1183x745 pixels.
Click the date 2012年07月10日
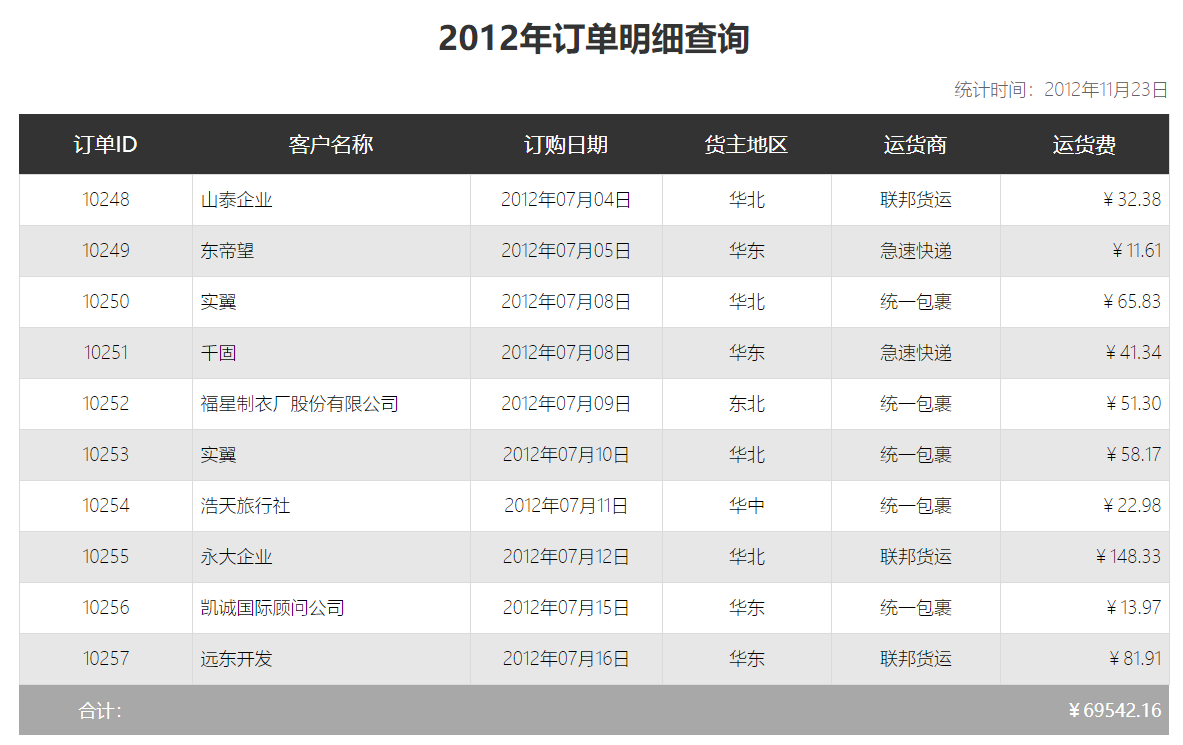(x=566, y=454)
